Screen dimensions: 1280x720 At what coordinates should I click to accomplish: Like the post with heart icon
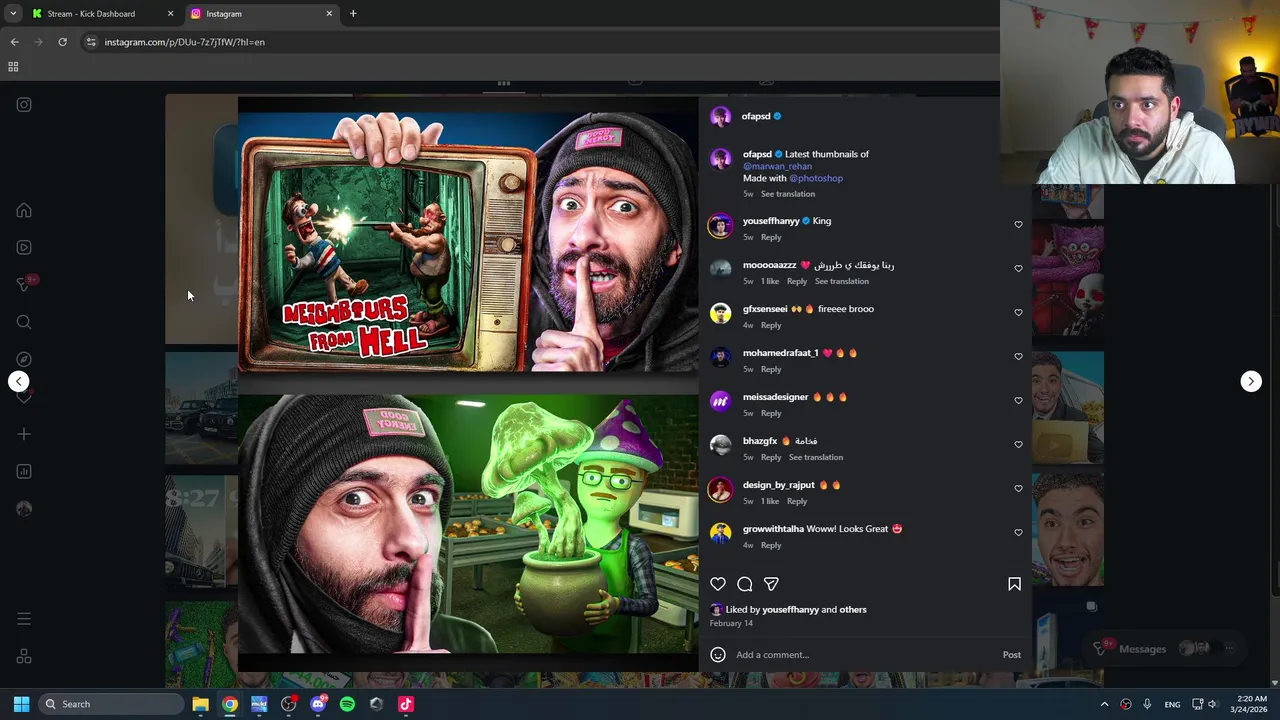pos(718,584)
